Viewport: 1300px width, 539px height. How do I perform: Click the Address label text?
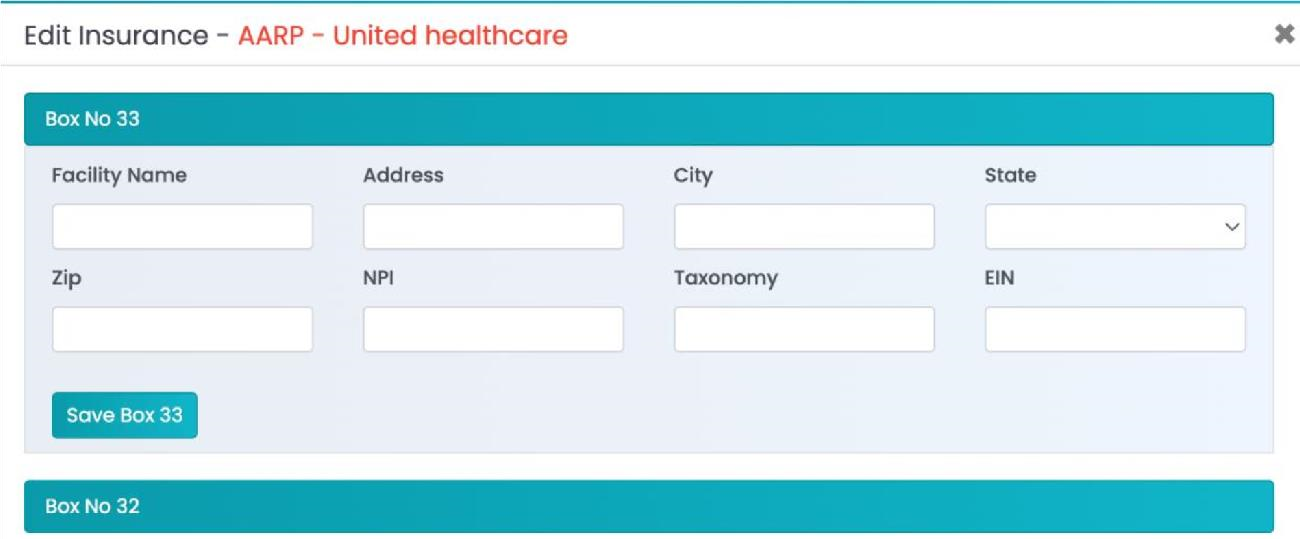[403, 176]
